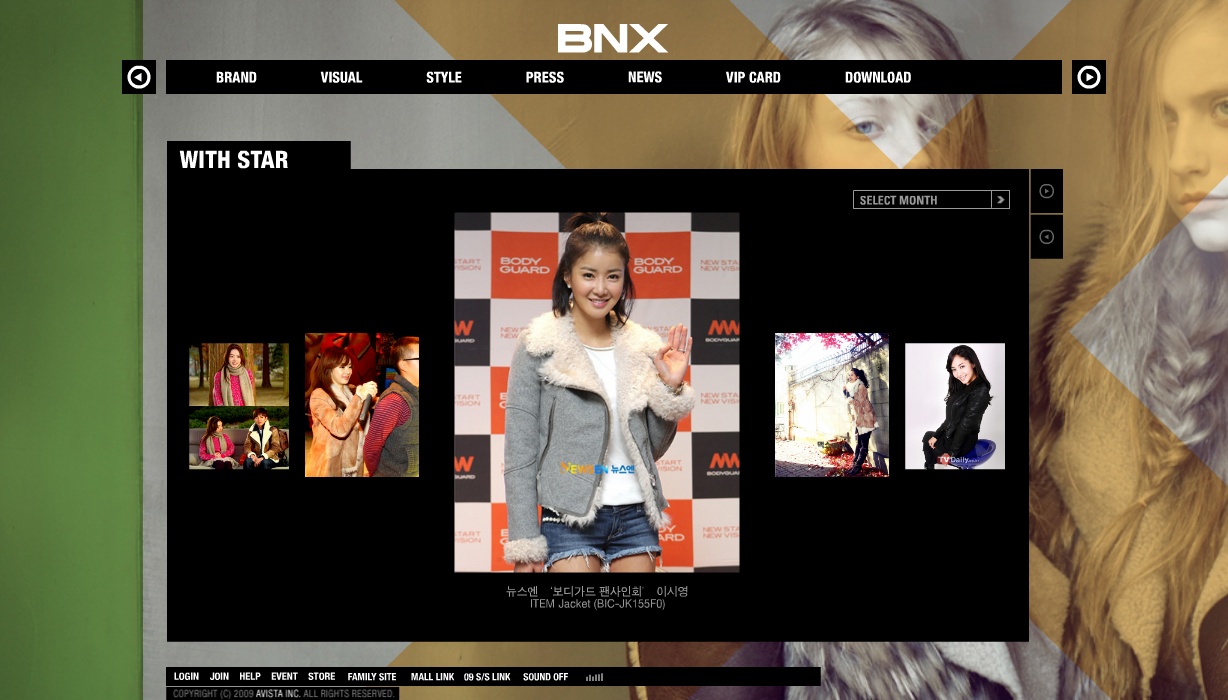Screen dimensions: 1228x700
Task: Click the BNX logo
Action: [613, 39]
